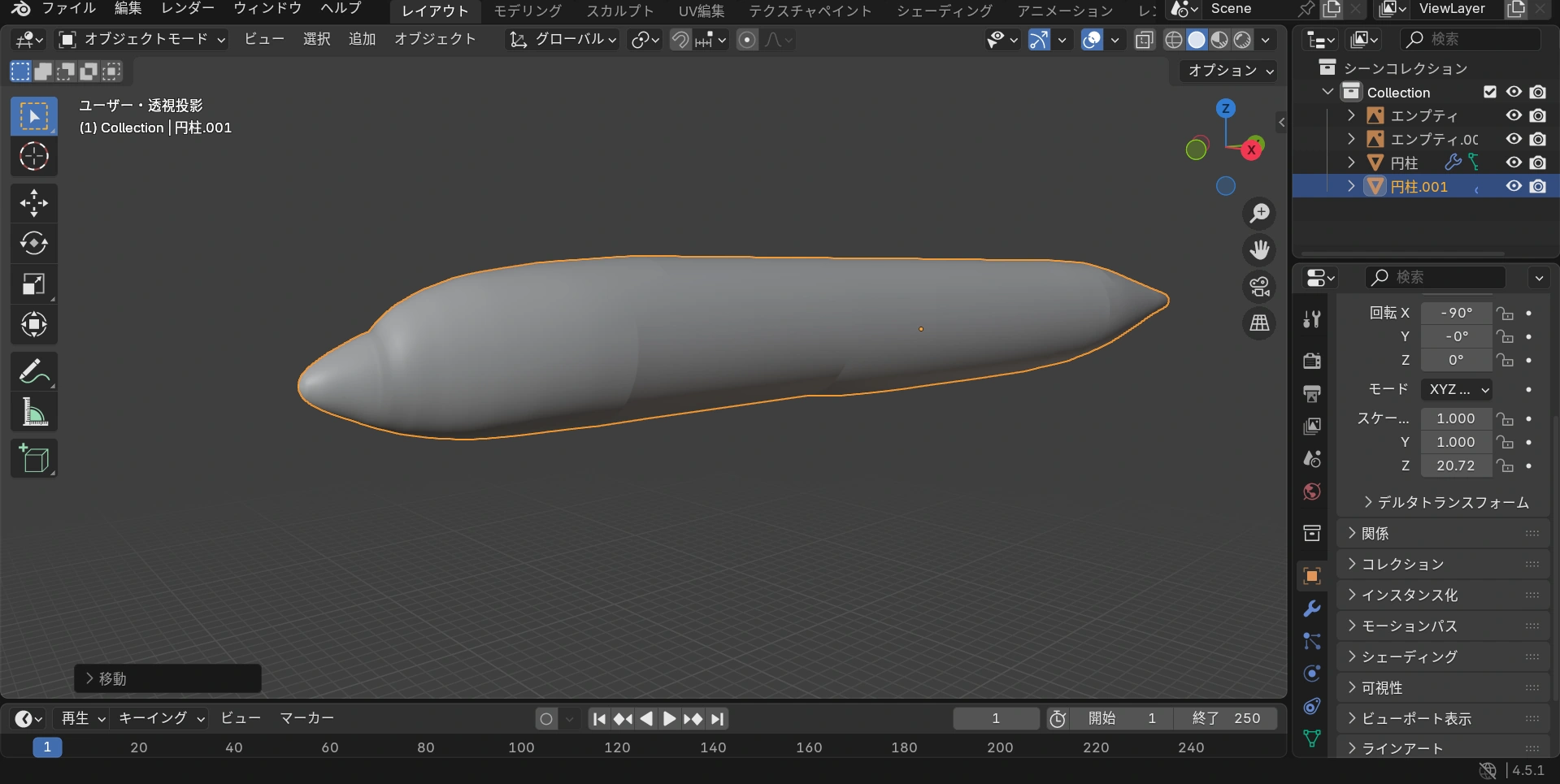The width and height of the screenshot is (1560, 784).
Task: Pick the Measure tool
Action: [x=33, y=414]
